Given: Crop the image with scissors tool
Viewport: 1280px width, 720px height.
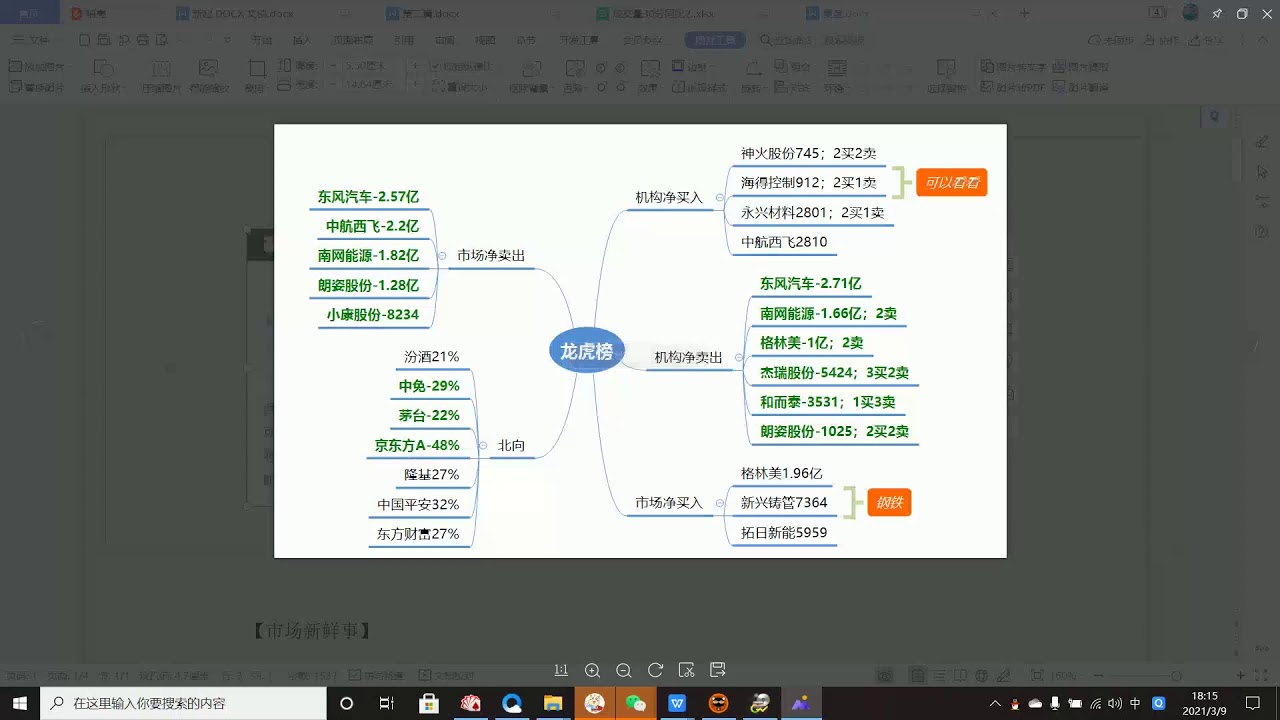Looking at the screenshot, I should coord(686,670).
